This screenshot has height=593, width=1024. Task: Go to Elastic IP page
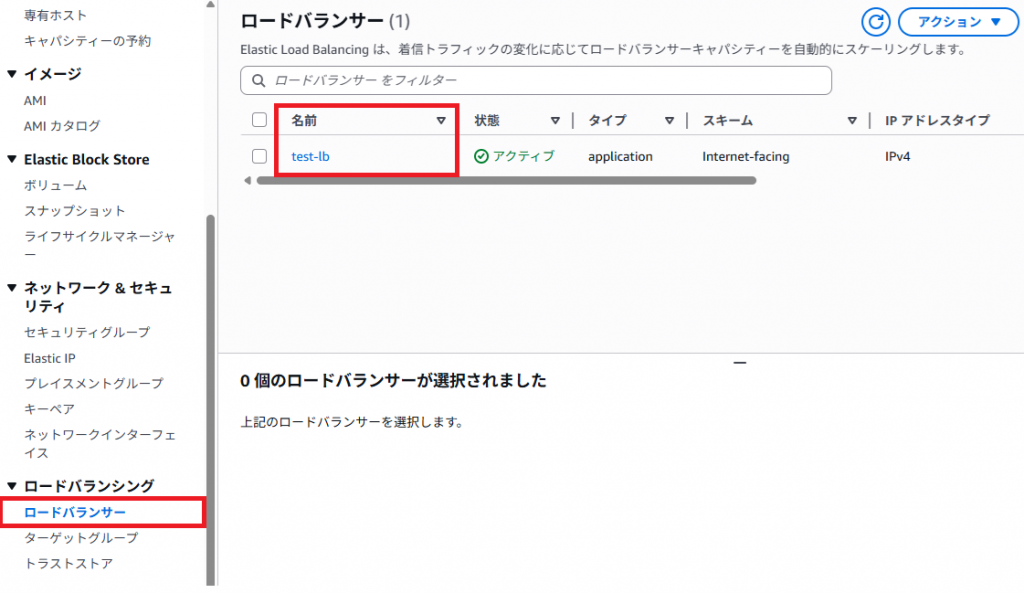50,358
